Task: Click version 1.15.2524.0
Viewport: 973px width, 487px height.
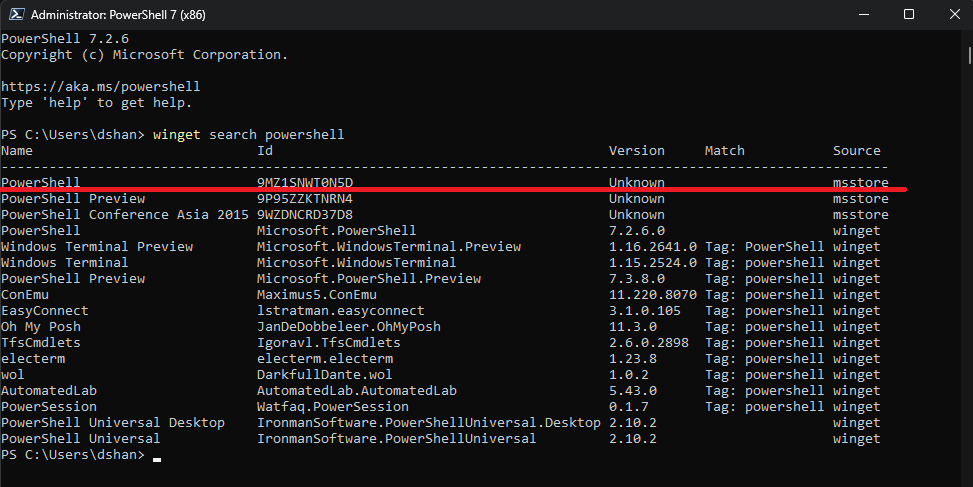Action: pos(653,262)
